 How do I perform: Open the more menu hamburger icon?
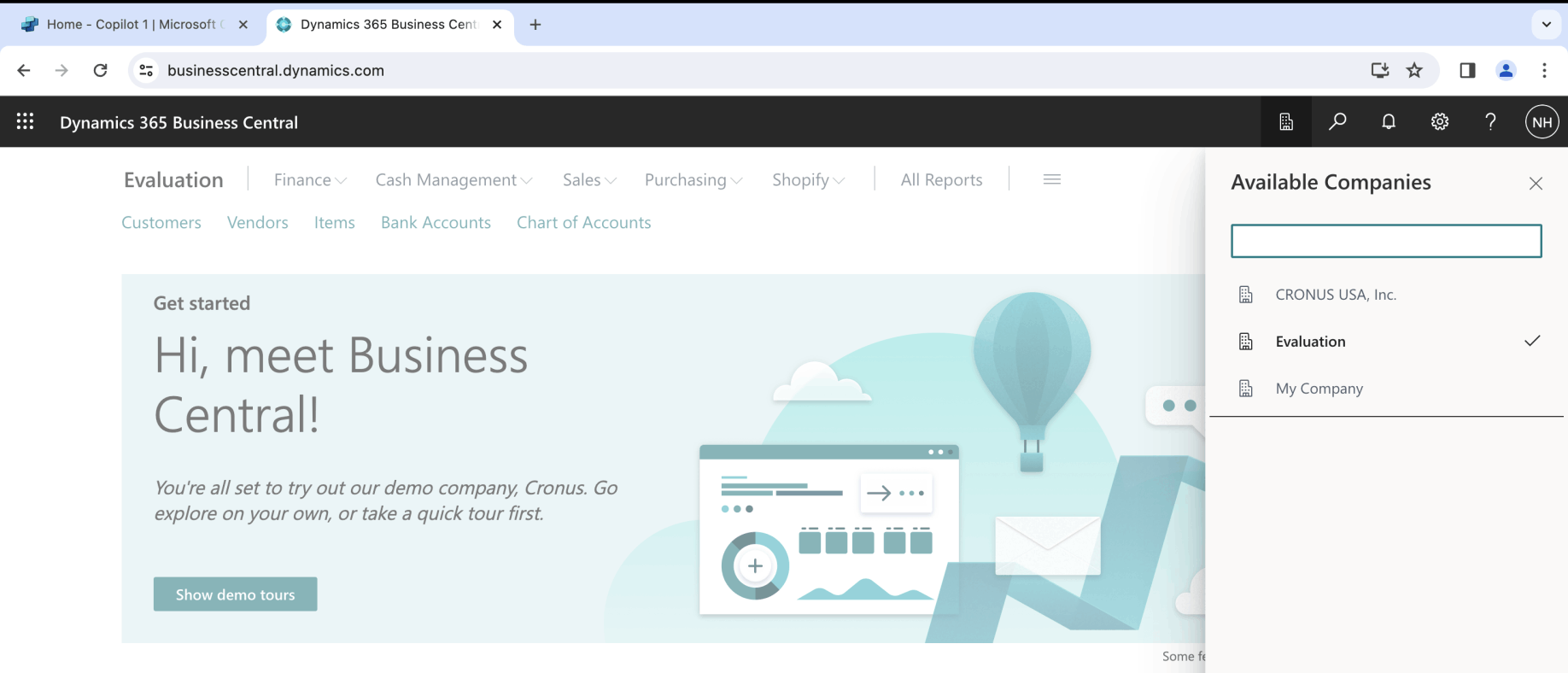point(1052,179)
